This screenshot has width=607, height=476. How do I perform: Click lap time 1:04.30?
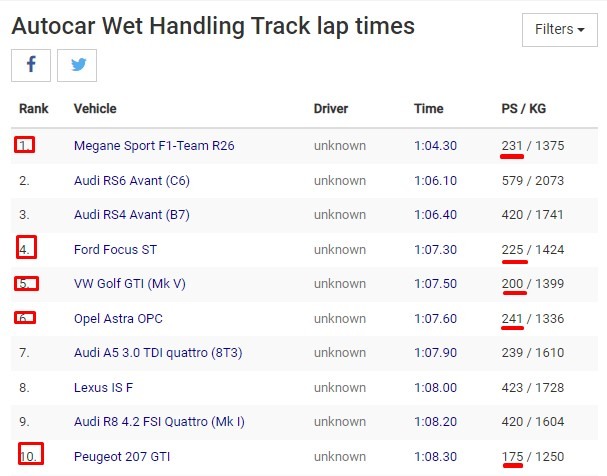436,146
